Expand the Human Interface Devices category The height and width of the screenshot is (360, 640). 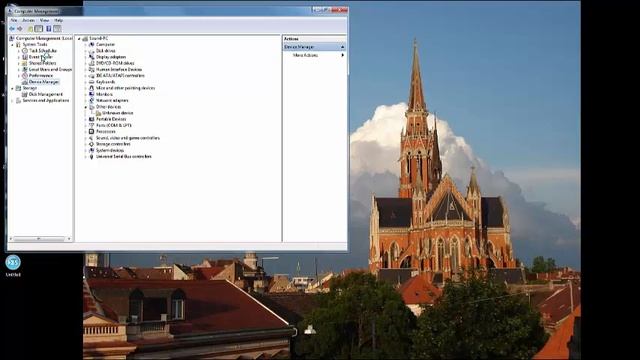pos(86,69)
